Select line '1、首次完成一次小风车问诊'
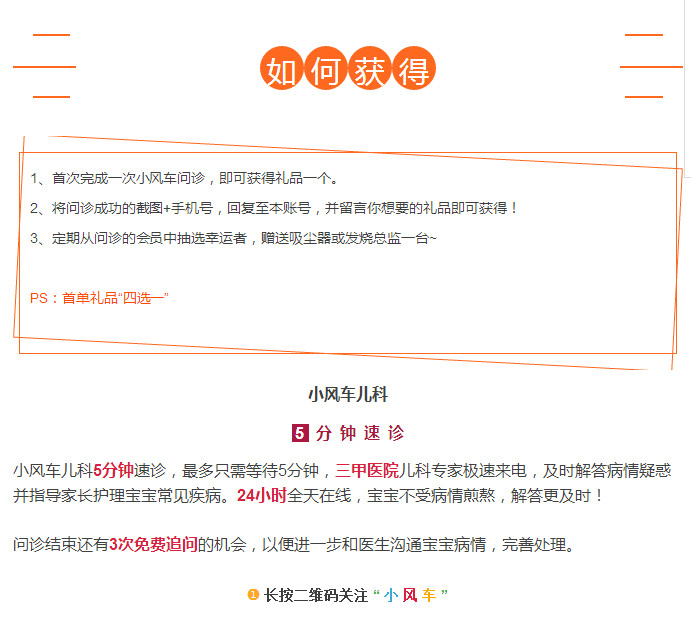The width and height of the screenshot is (691, 617). point(184,178)
